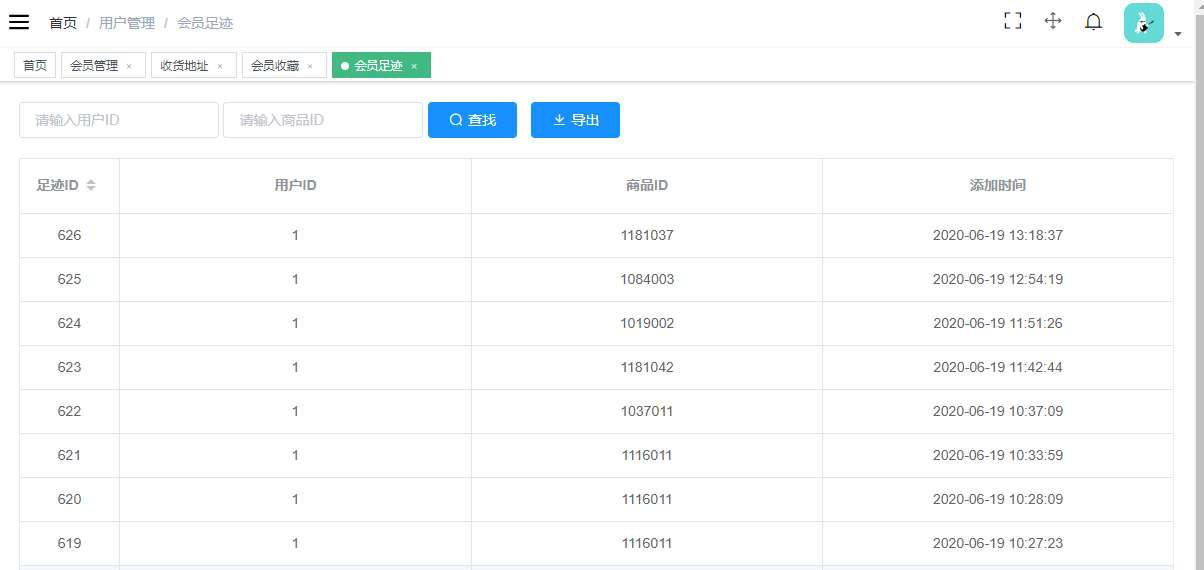
Task: Click the 导出 export button
Action: tap(575, 120)
